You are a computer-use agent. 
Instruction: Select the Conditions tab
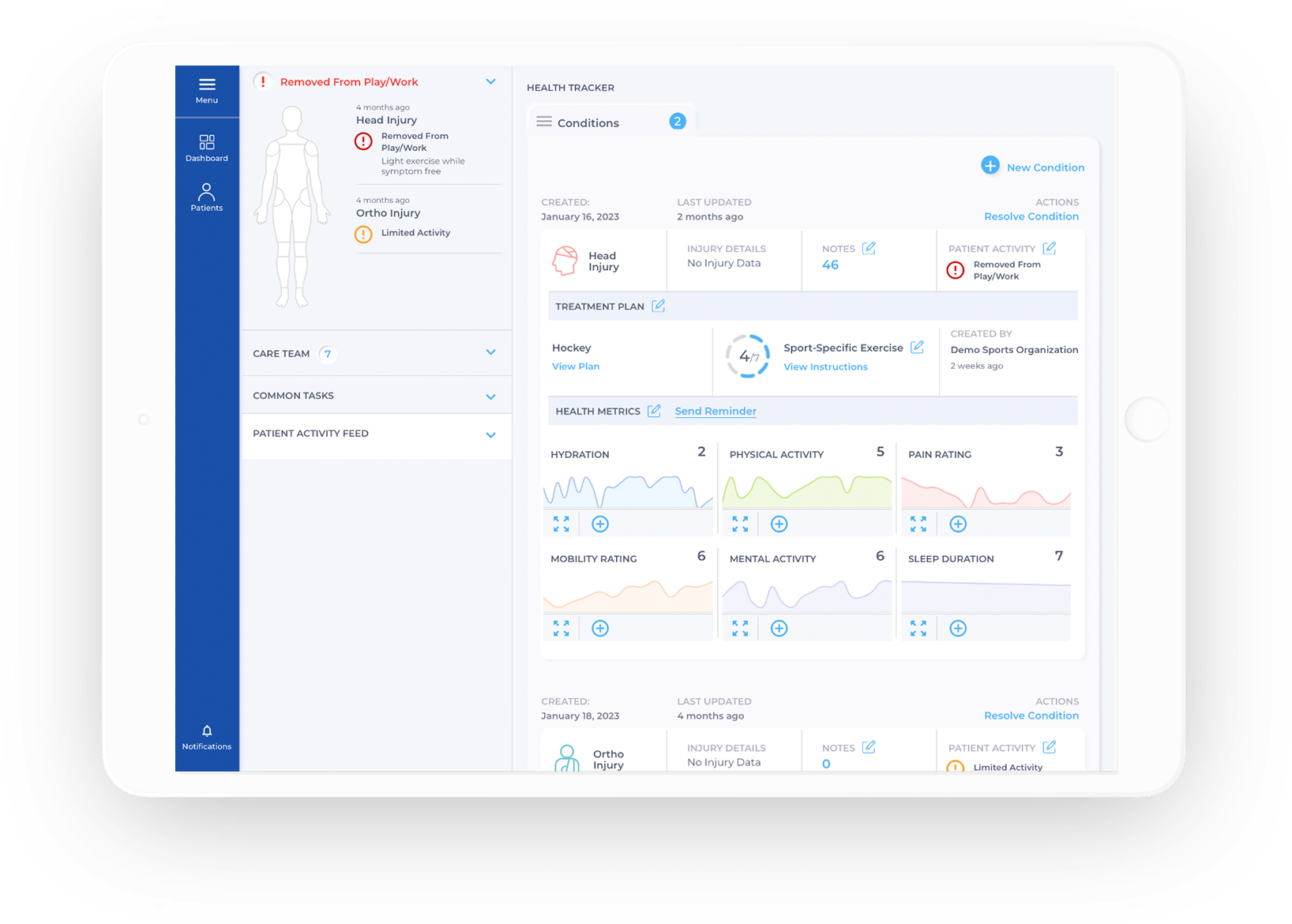click(x=612, y=122)
